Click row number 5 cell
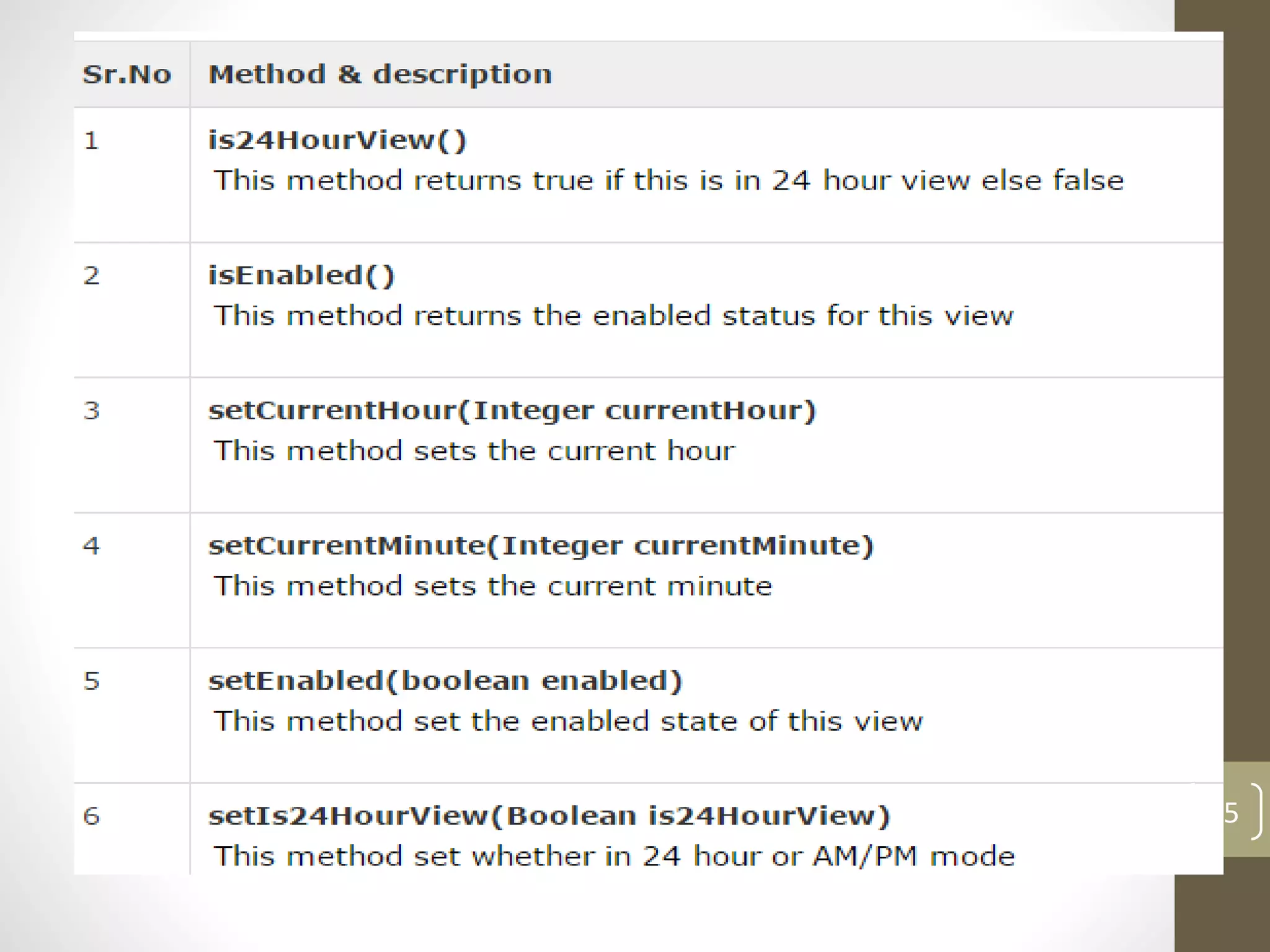The width and height of the screenshot is (1270, 952). [92, 681]
